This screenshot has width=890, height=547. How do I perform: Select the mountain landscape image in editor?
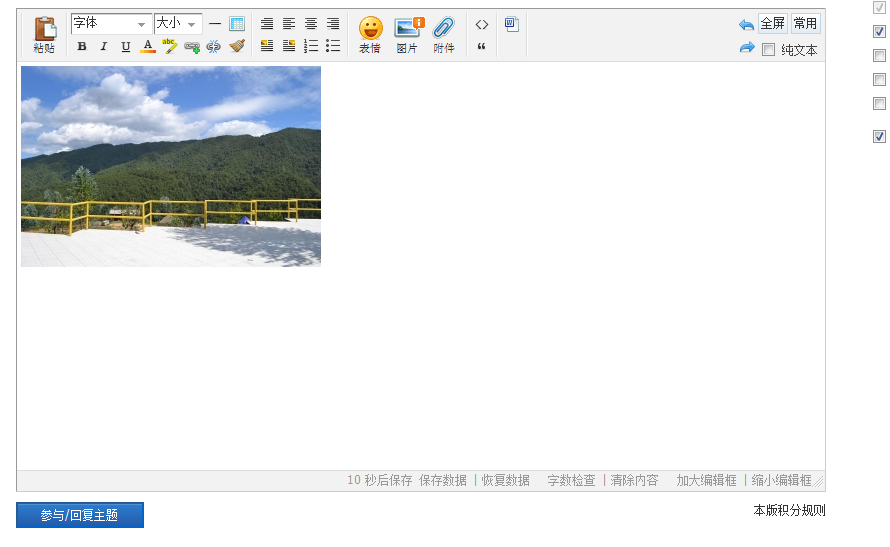[x=171, y=166]
